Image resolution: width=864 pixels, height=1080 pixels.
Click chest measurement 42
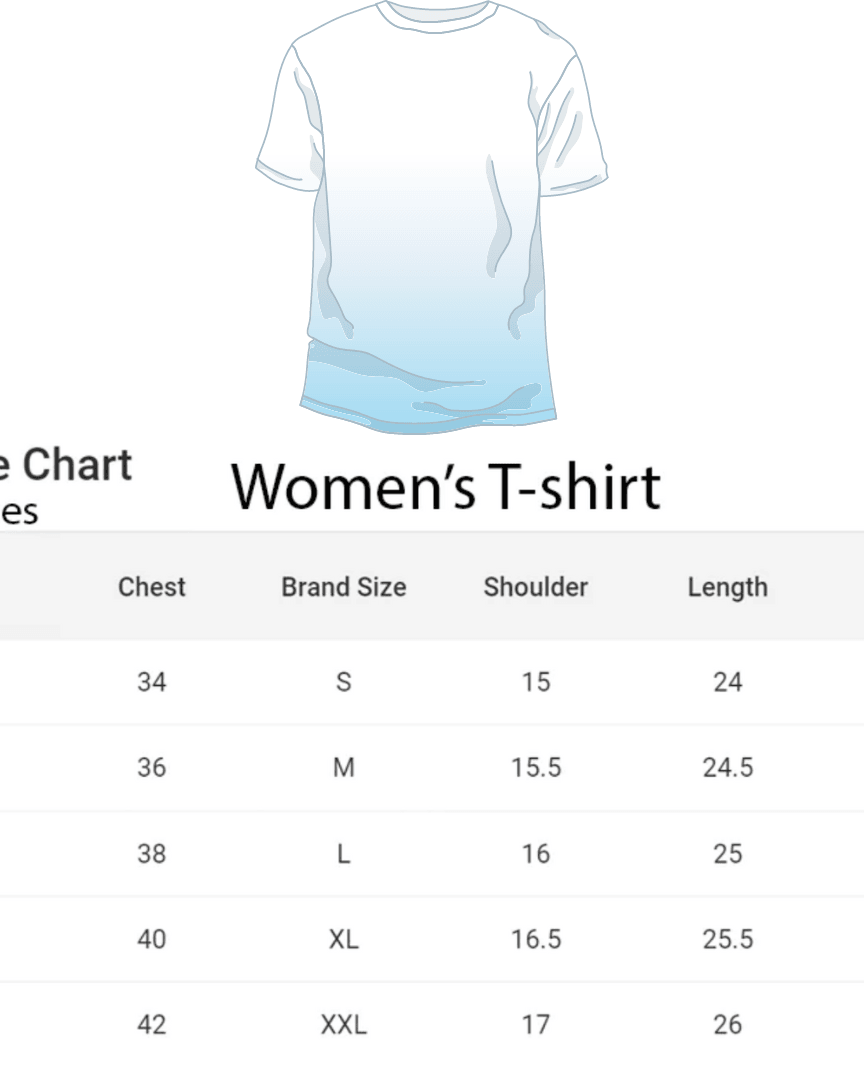tap(152, 1025)
